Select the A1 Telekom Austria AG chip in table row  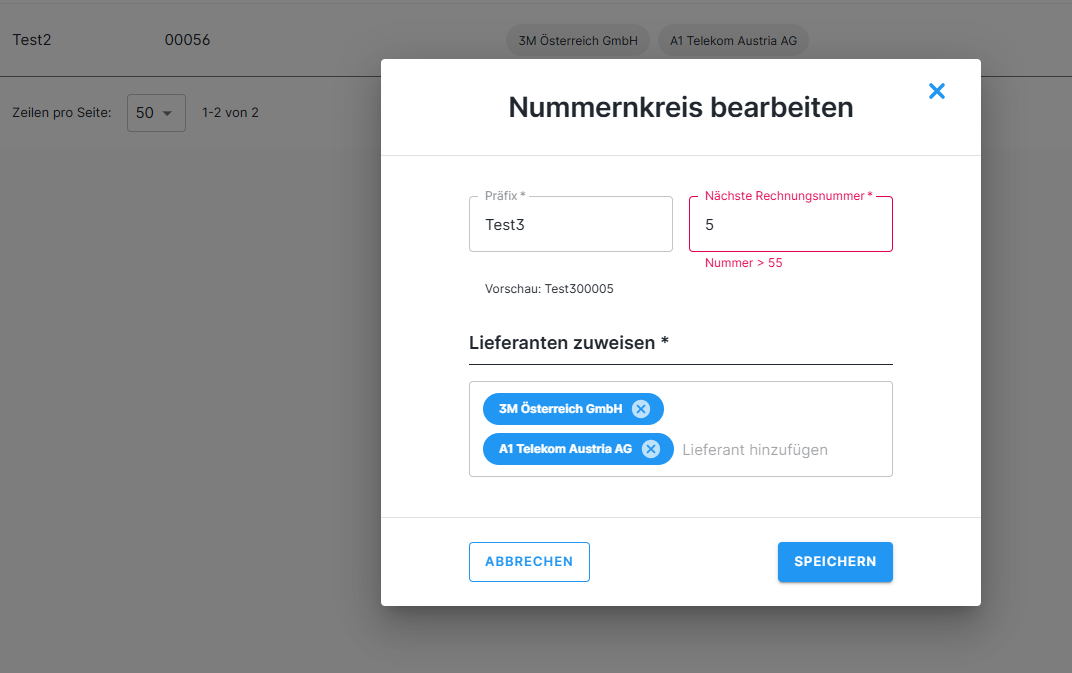pyautogui.click(x=733, y=41)
